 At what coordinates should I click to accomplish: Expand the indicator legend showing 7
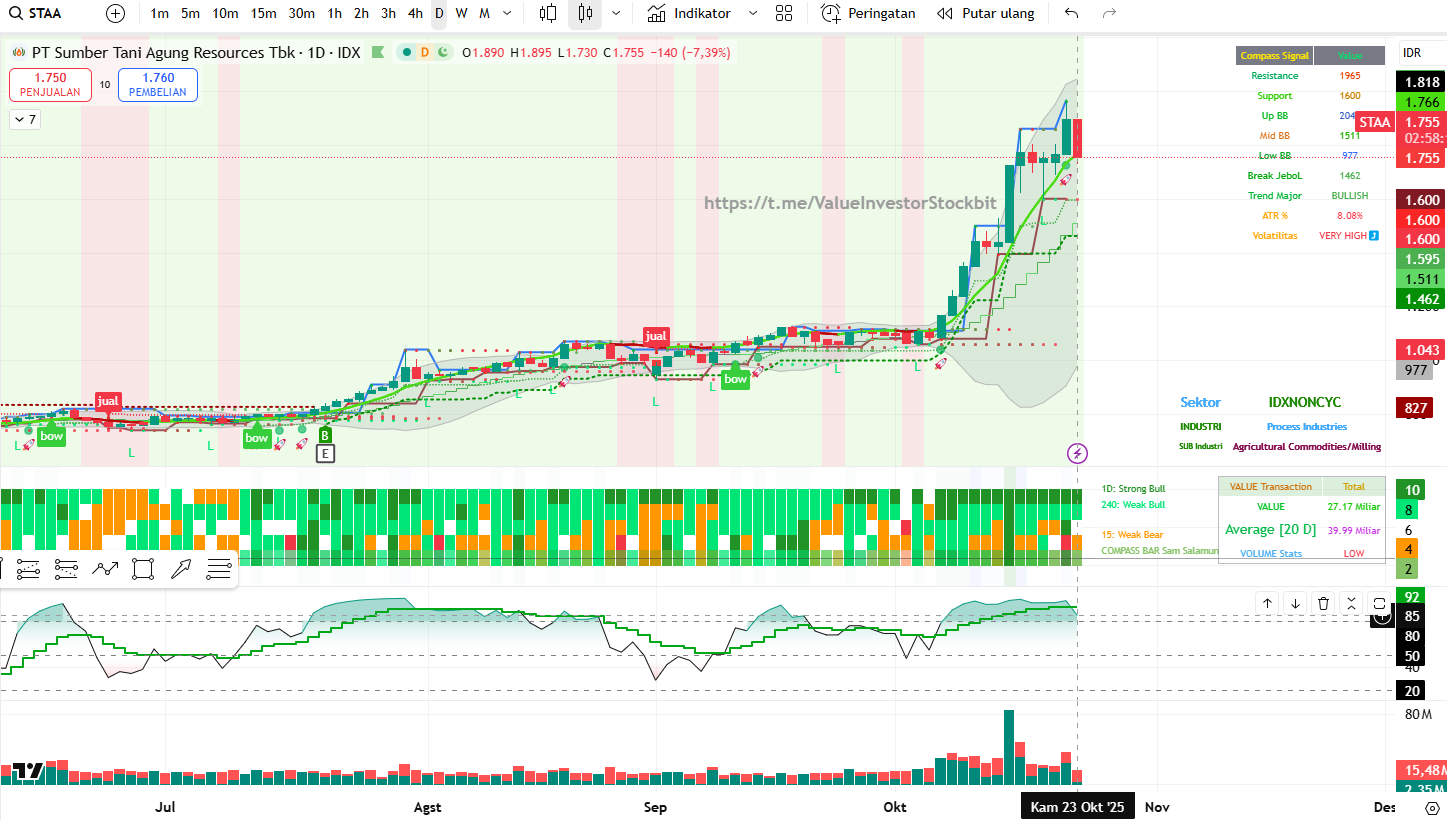[25, 119]
